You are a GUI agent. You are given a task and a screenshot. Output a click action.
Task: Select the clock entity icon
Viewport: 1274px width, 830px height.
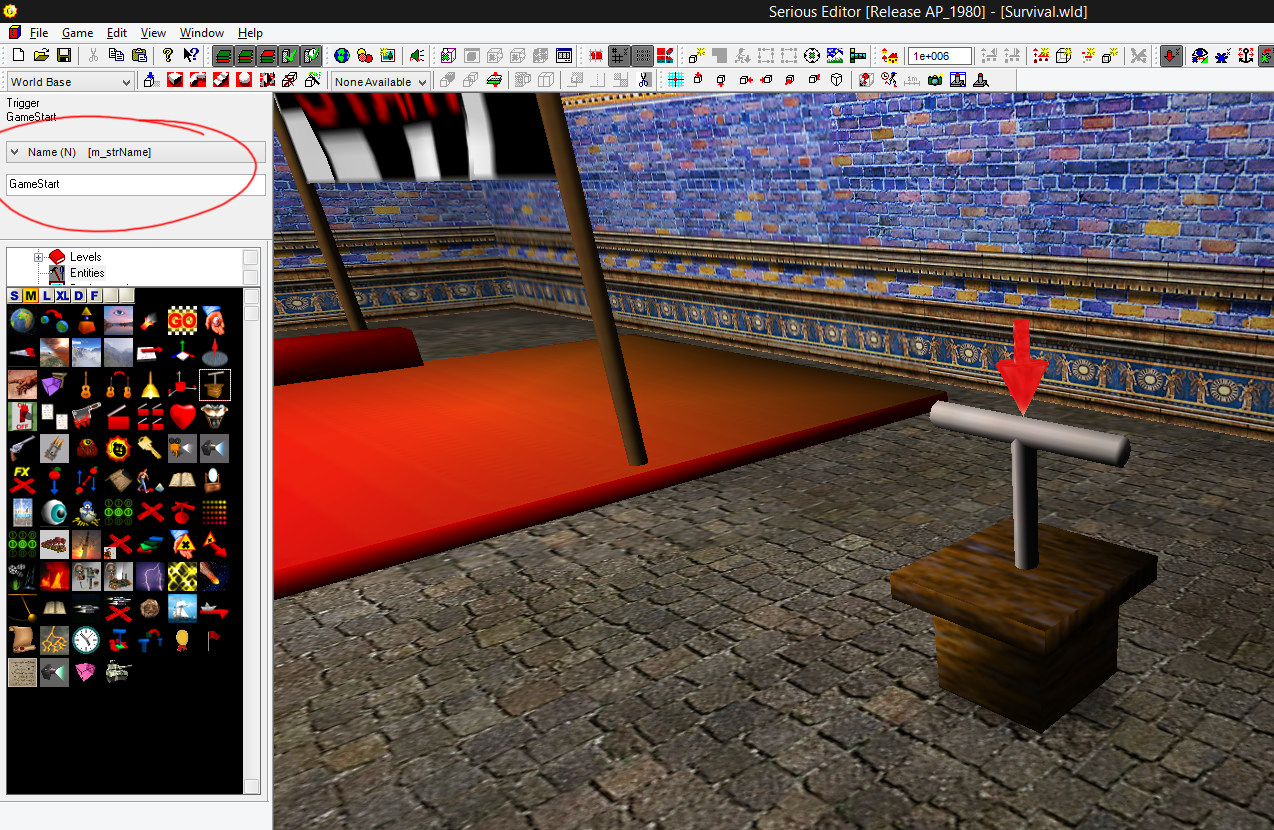pos(86,639)
